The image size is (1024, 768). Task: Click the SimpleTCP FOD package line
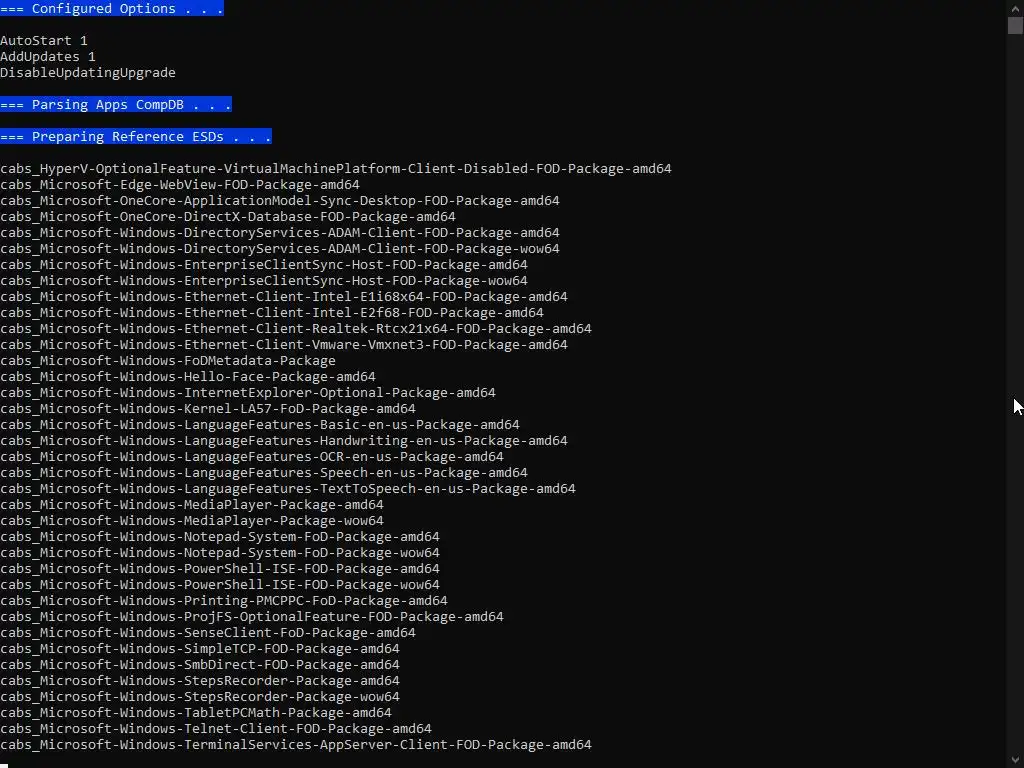pos(200,648)
